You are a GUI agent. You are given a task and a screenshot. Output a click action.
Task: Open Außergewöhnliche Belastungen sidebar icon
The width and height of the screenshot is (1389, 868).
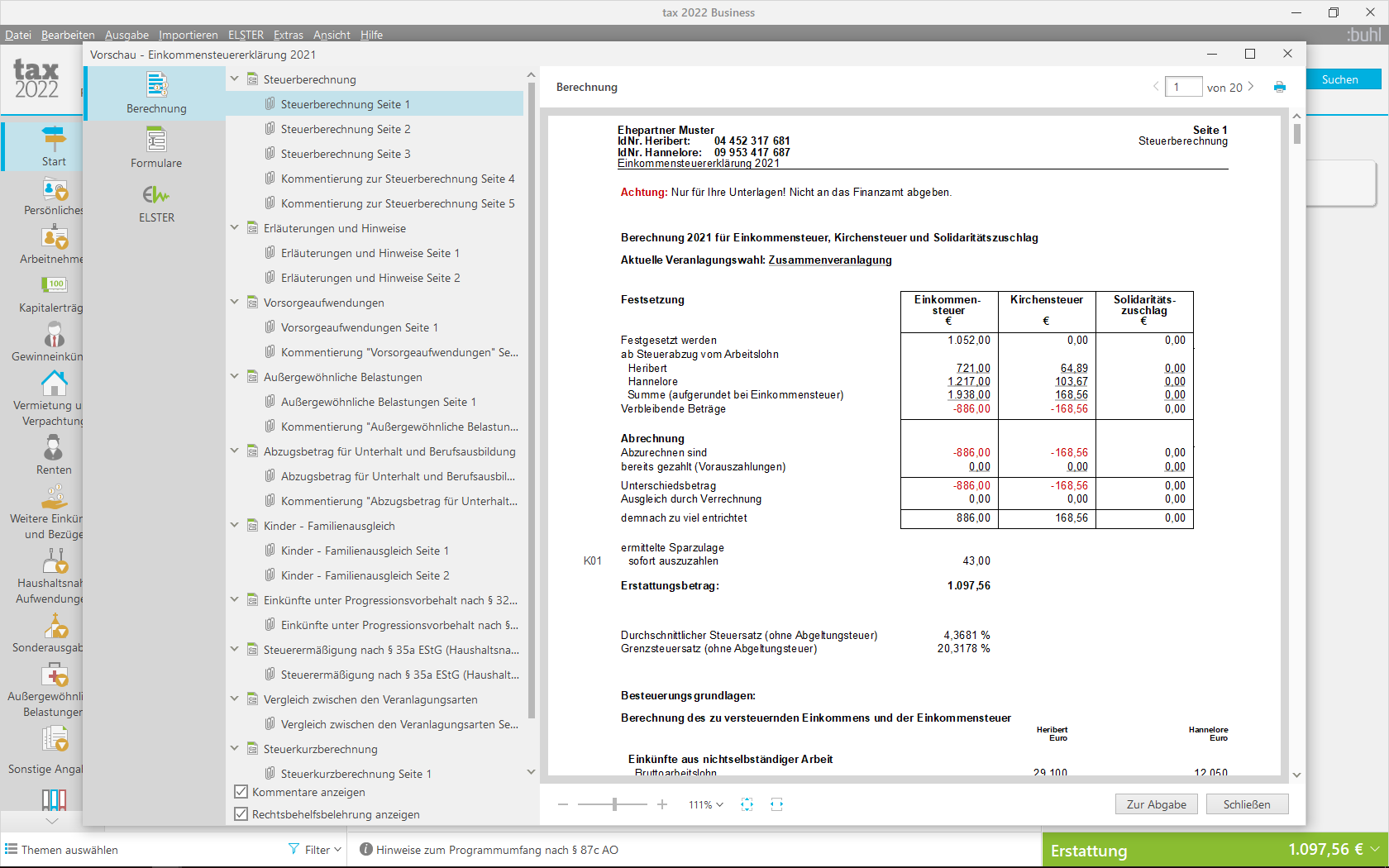point(55,675)
